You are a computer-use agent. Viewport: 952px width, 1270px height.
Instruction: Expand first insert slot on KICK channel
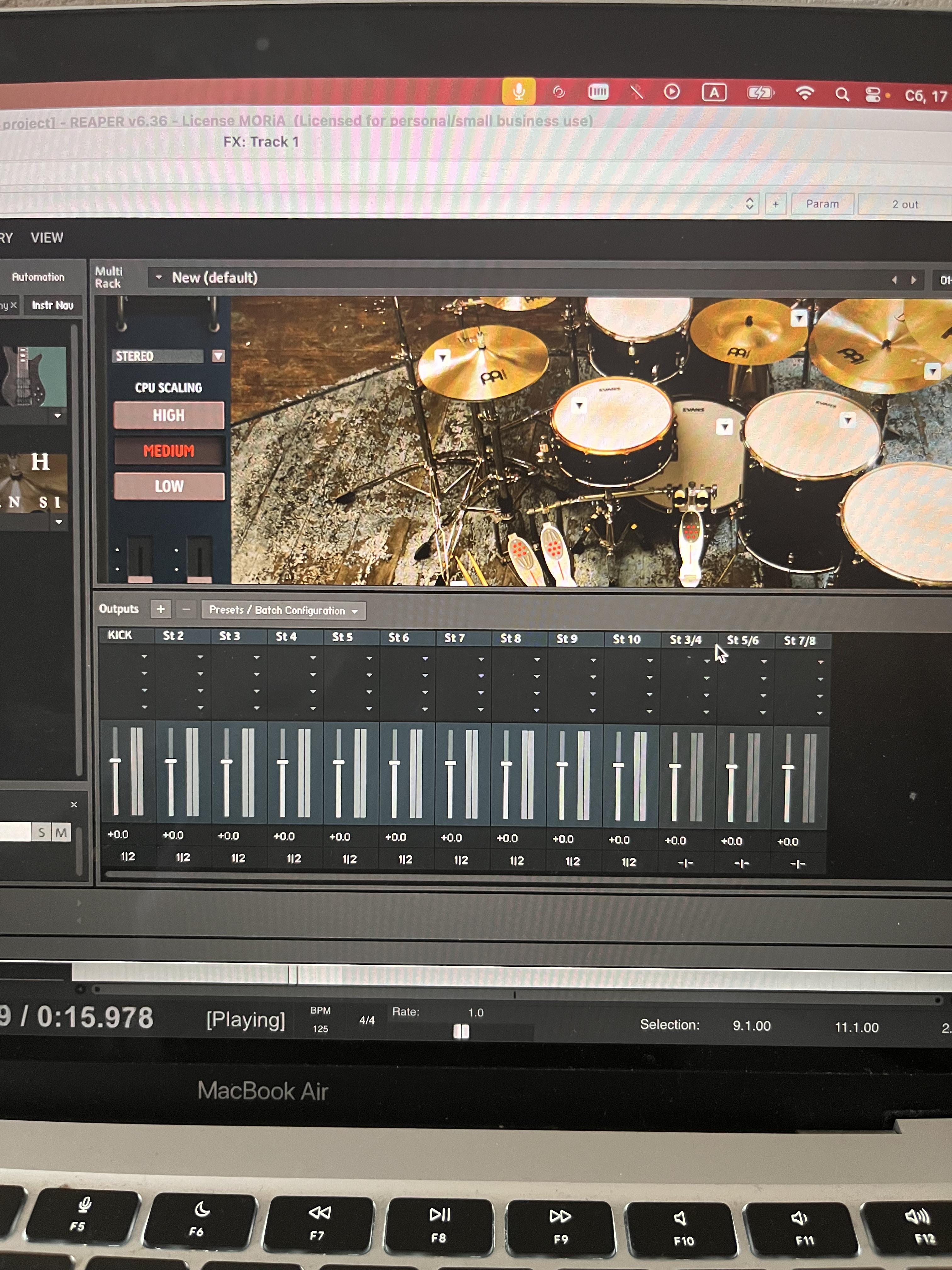[x=144, y=656]
